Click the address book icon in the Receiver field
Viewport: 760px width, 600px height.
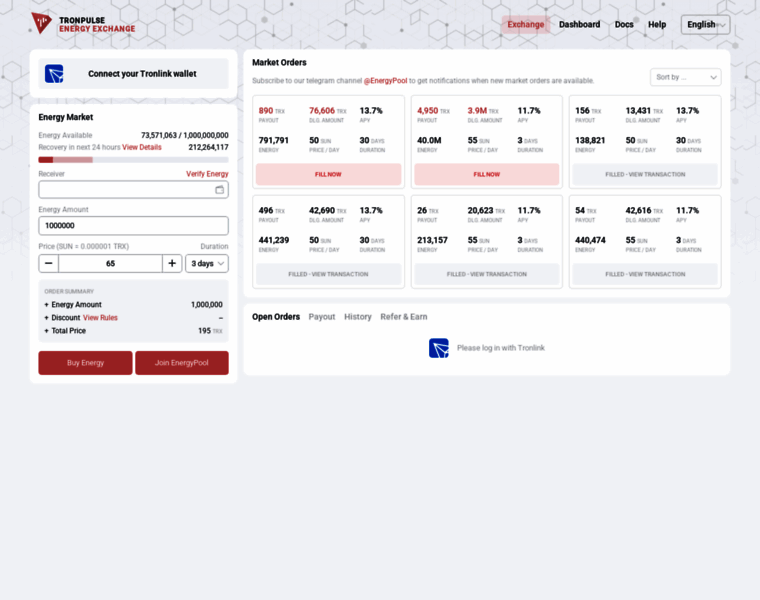click(220, 189)
